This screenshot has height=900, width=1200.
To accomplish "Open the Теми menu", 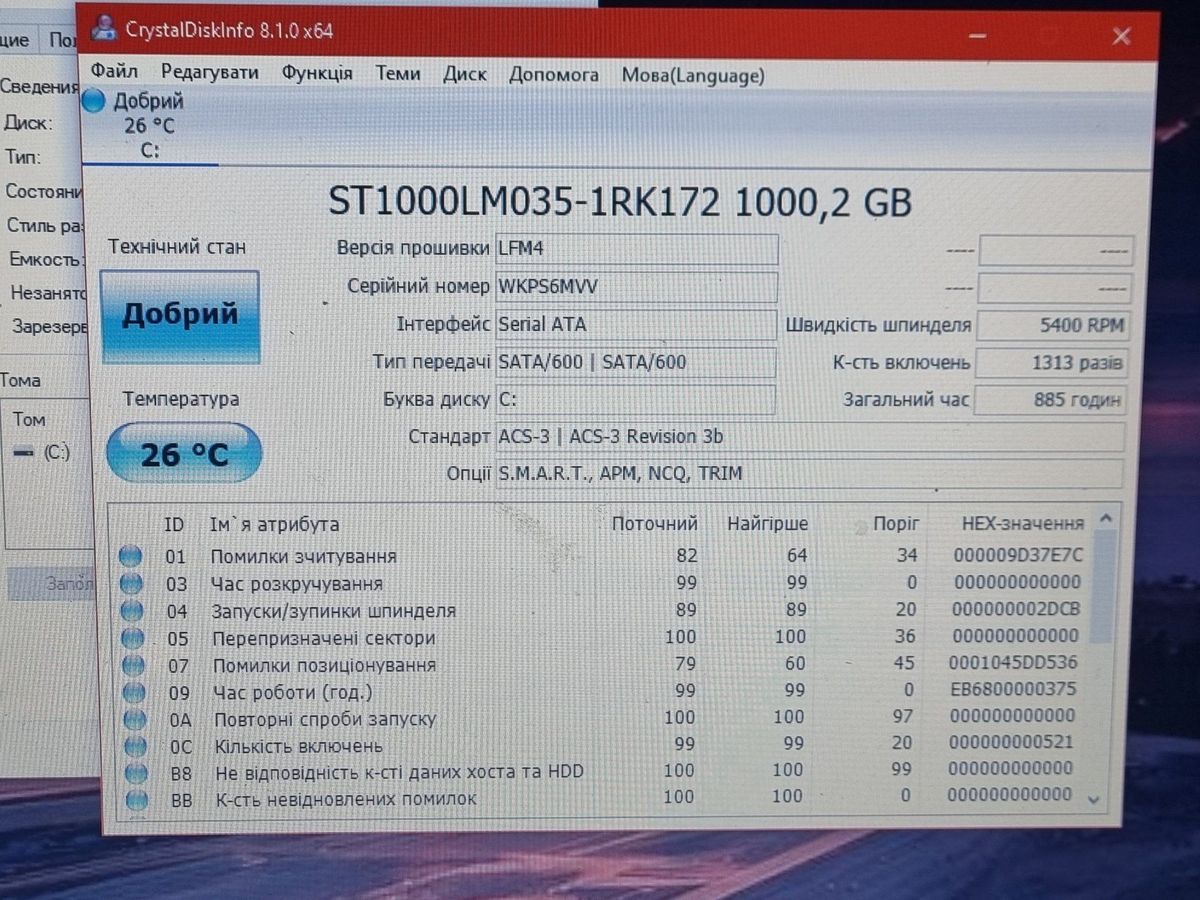I will tap(398, 74).
